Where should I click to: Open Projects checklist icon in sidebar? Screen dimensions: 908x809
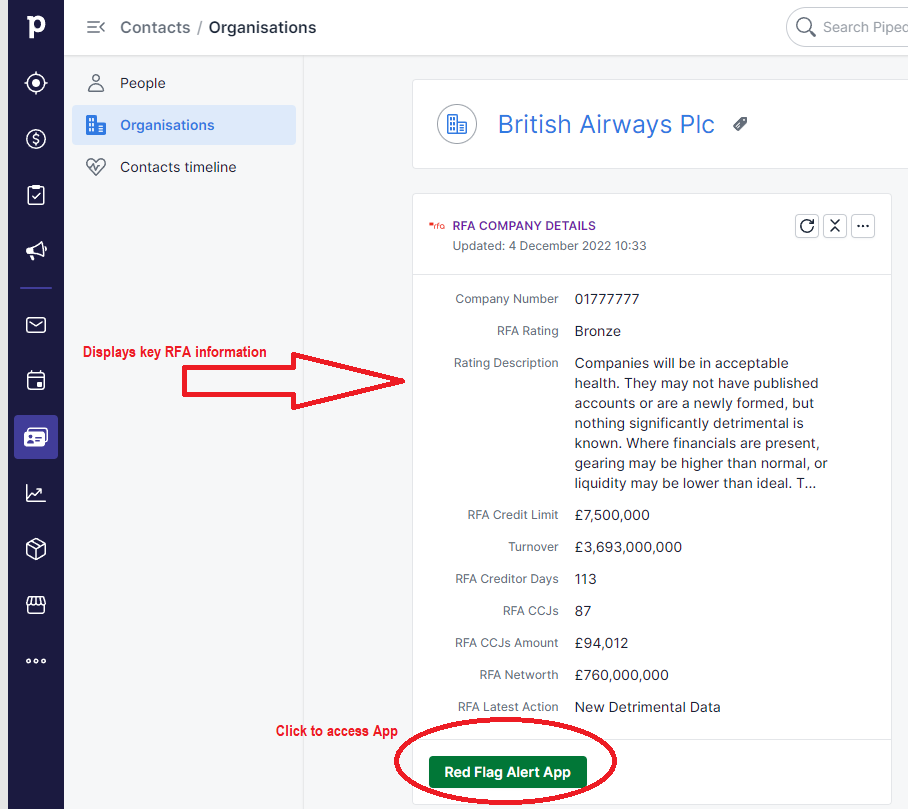36,195
